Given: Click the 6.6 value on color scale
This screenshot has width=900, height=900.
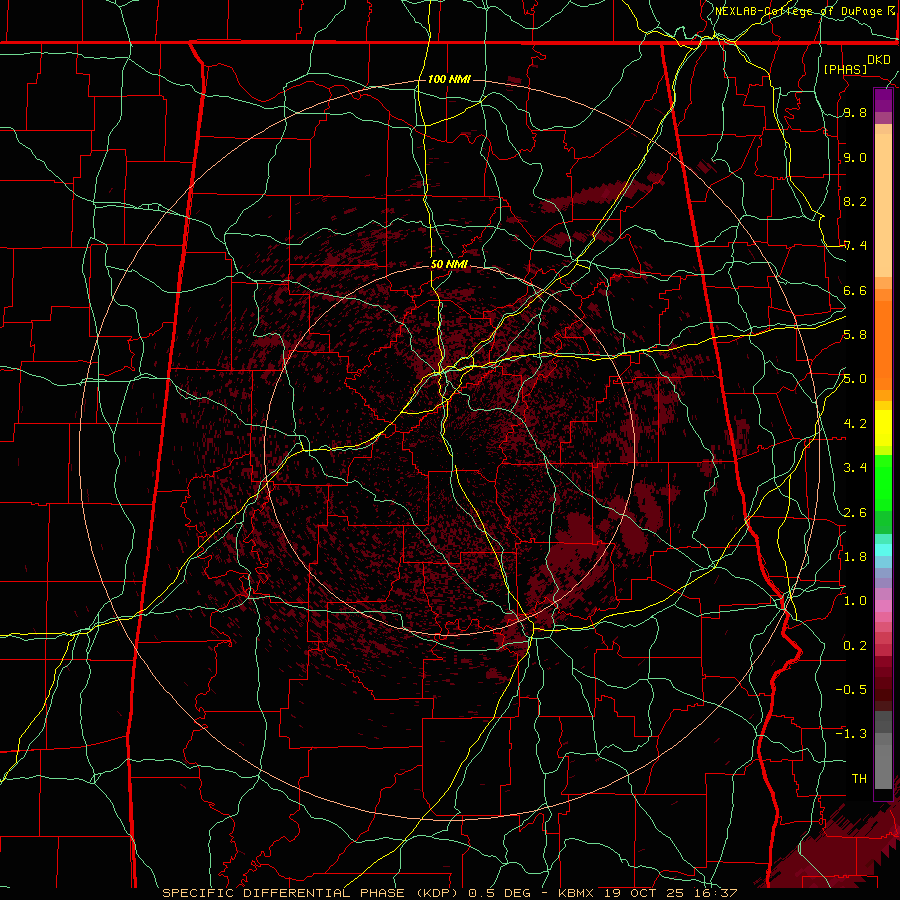Looking at the screenshot, I should click(x=855, y=290).
